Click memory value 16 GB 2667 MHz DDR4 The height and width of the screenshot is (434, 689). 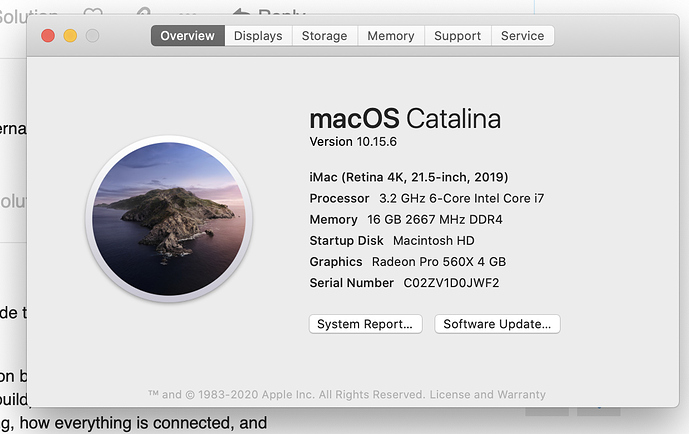pos(435,219)
